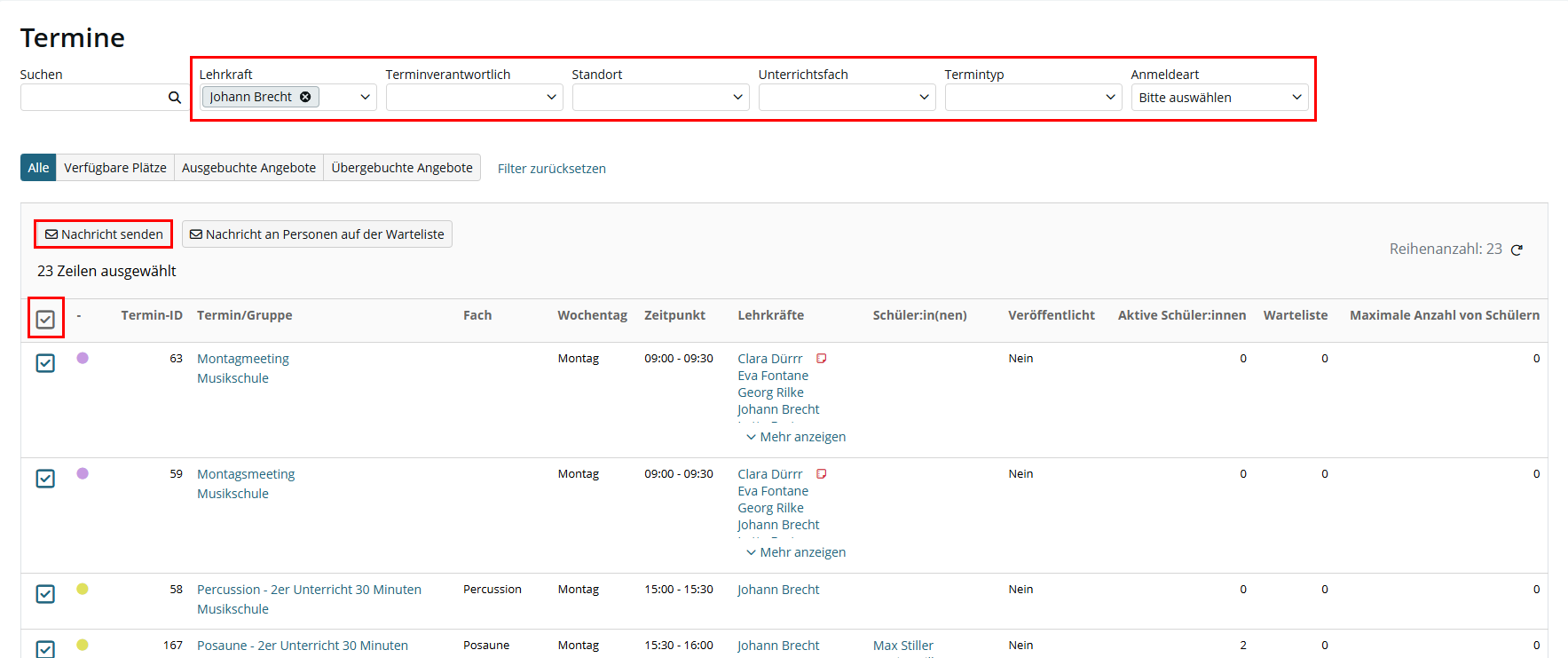The width and height of the screenshot is (1568, 658).
Task: Sort by Aktive Schüler:innen column header
Action: click(x=1182, y=315)
